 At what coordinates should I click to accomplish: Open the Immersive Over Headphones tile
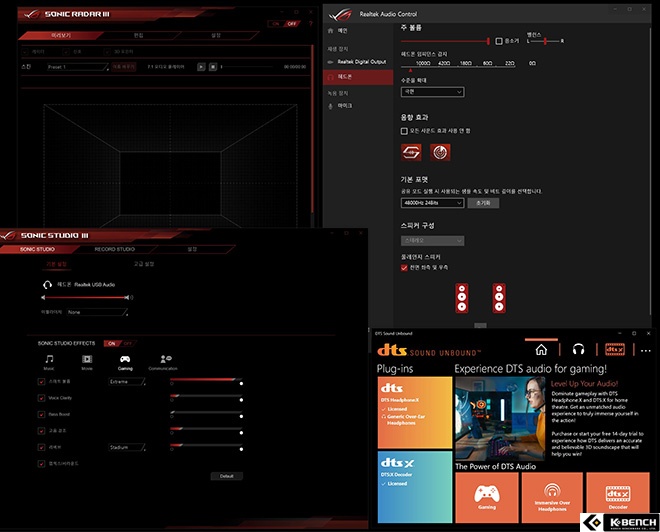pos(552,497)
